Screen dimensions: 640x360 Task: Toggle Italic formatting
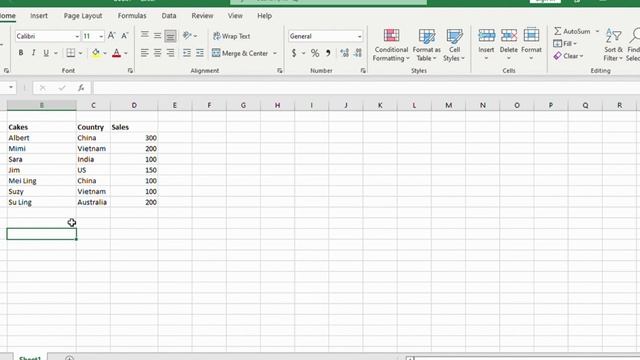tap(33, 53)
